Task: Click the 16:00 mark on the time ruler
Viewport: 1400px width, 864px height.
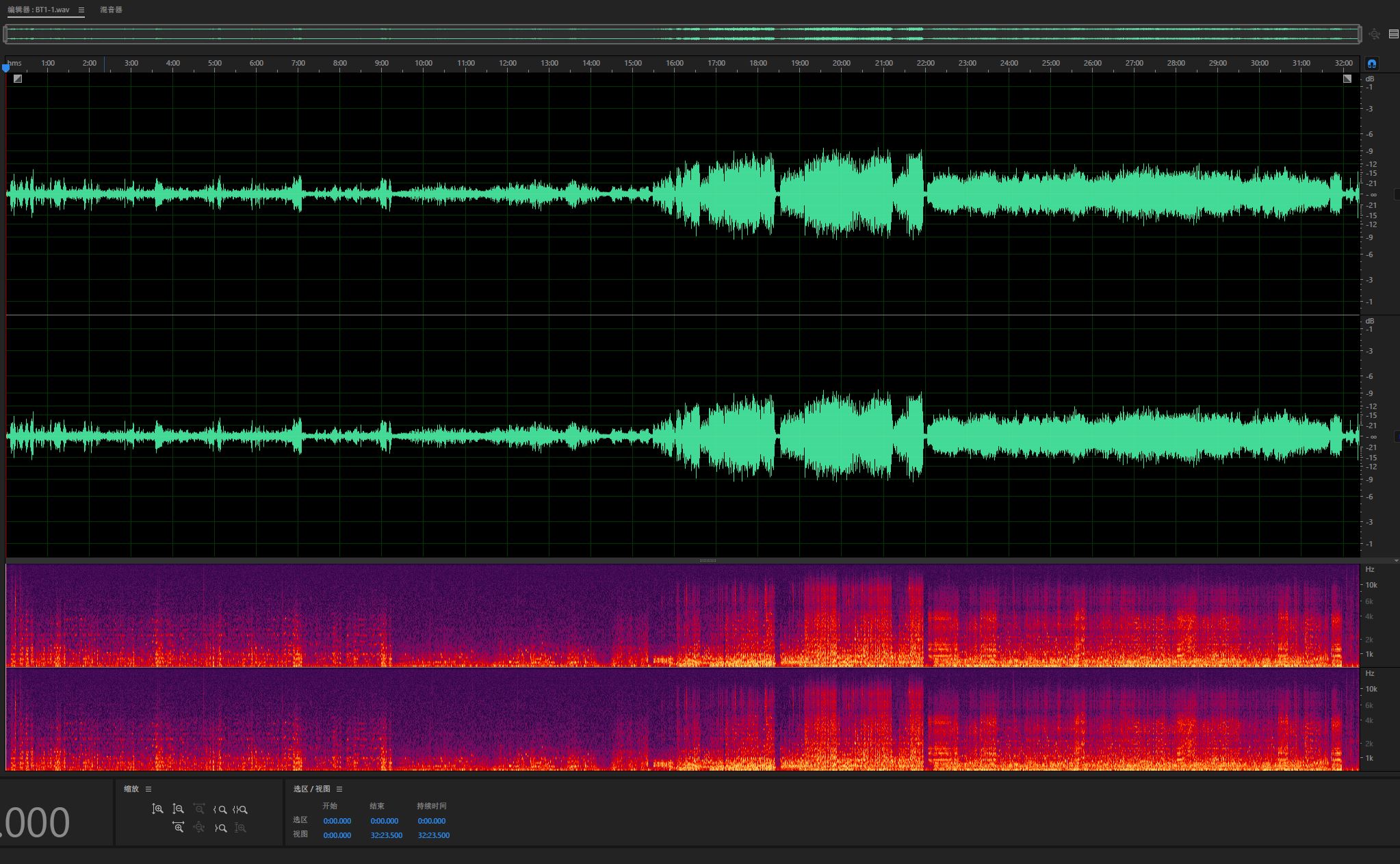Action: [675, 64]
